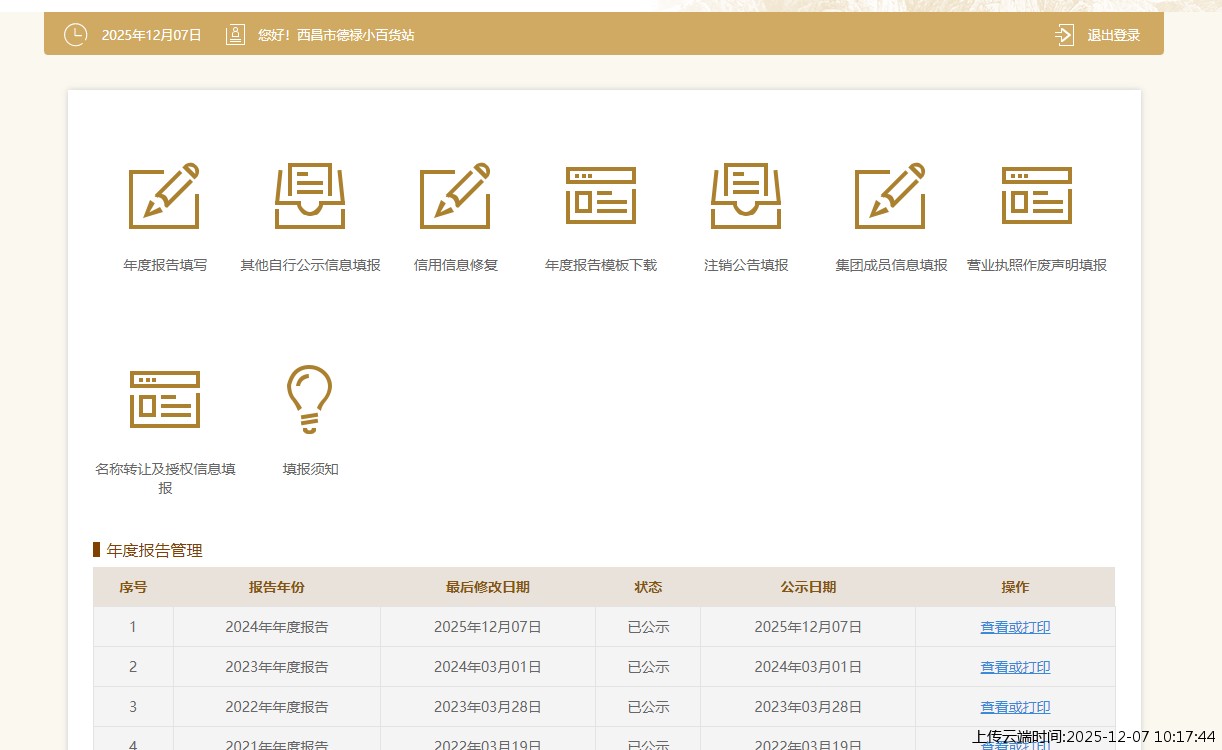Screen dimensions: 1222x750
Task: View or print the 2024年度报告
Action: pyautogui.click(x=1015, y=628)
